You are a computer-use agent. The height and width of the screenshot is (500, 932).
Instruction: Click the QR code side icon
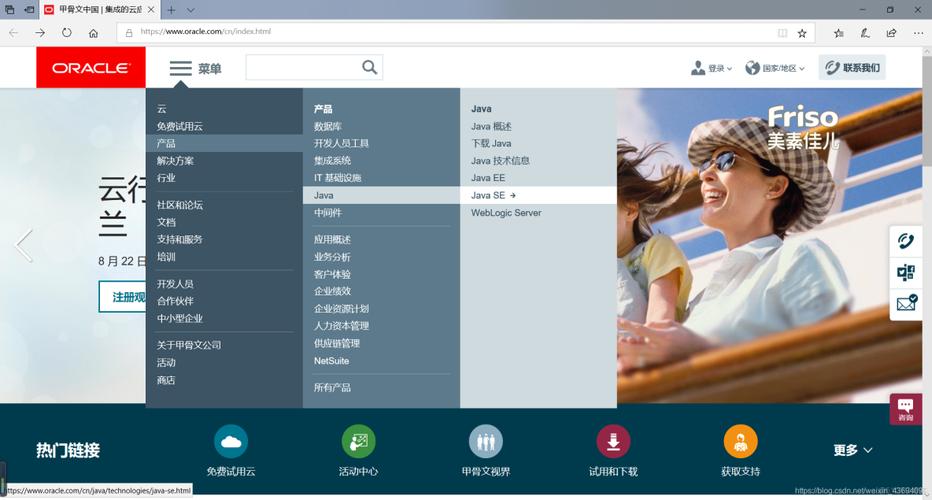pyautogui.click(x=906, y=273)
